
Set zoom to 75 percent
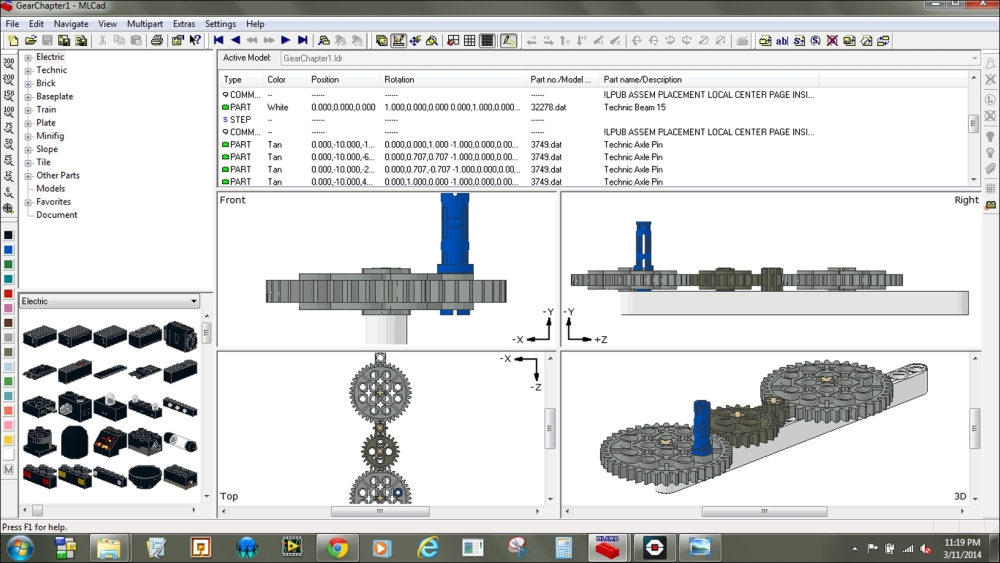pos(8,128)
